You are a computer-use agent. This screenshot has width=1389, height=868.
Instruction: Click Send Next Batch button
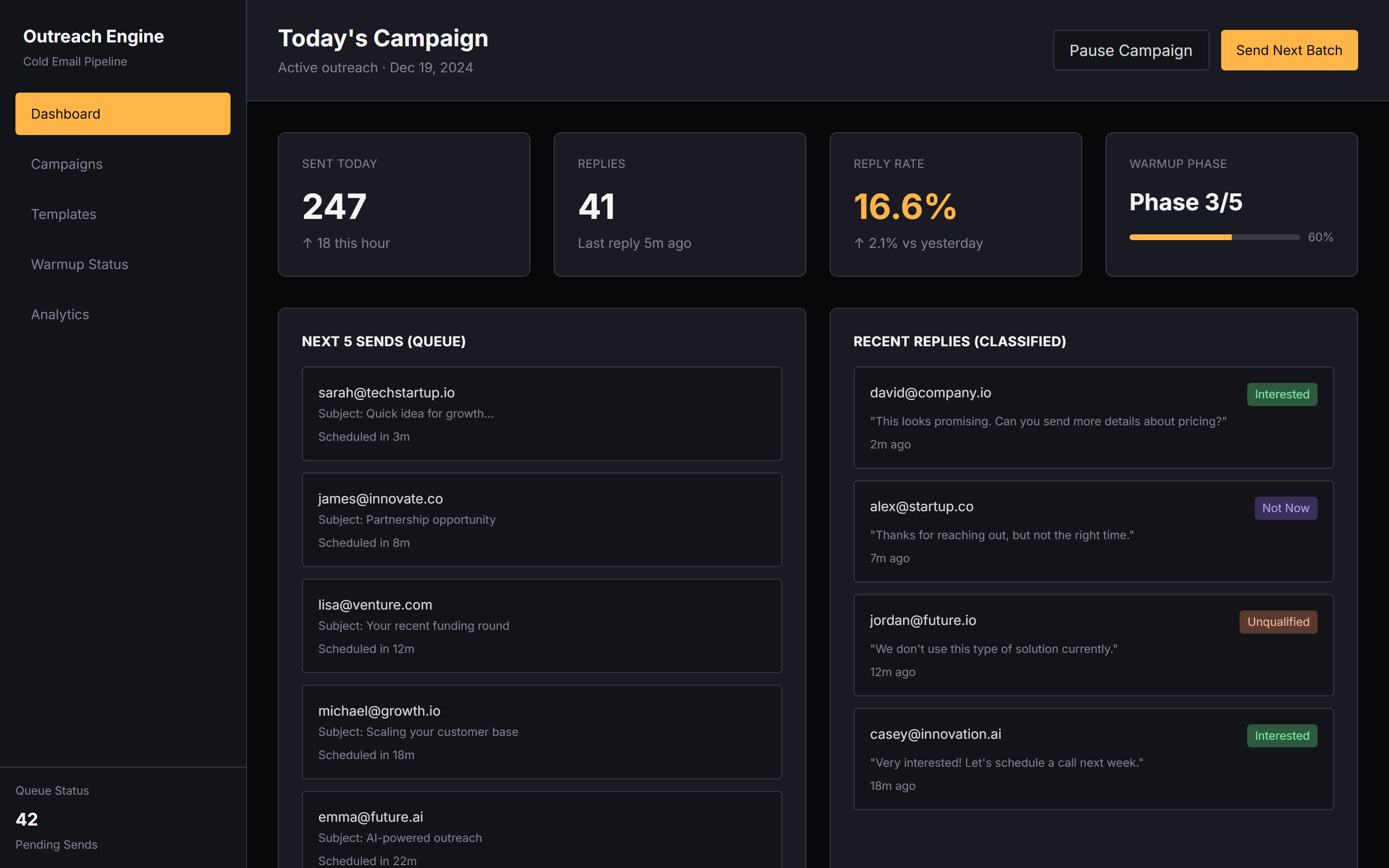[1289, 51]
